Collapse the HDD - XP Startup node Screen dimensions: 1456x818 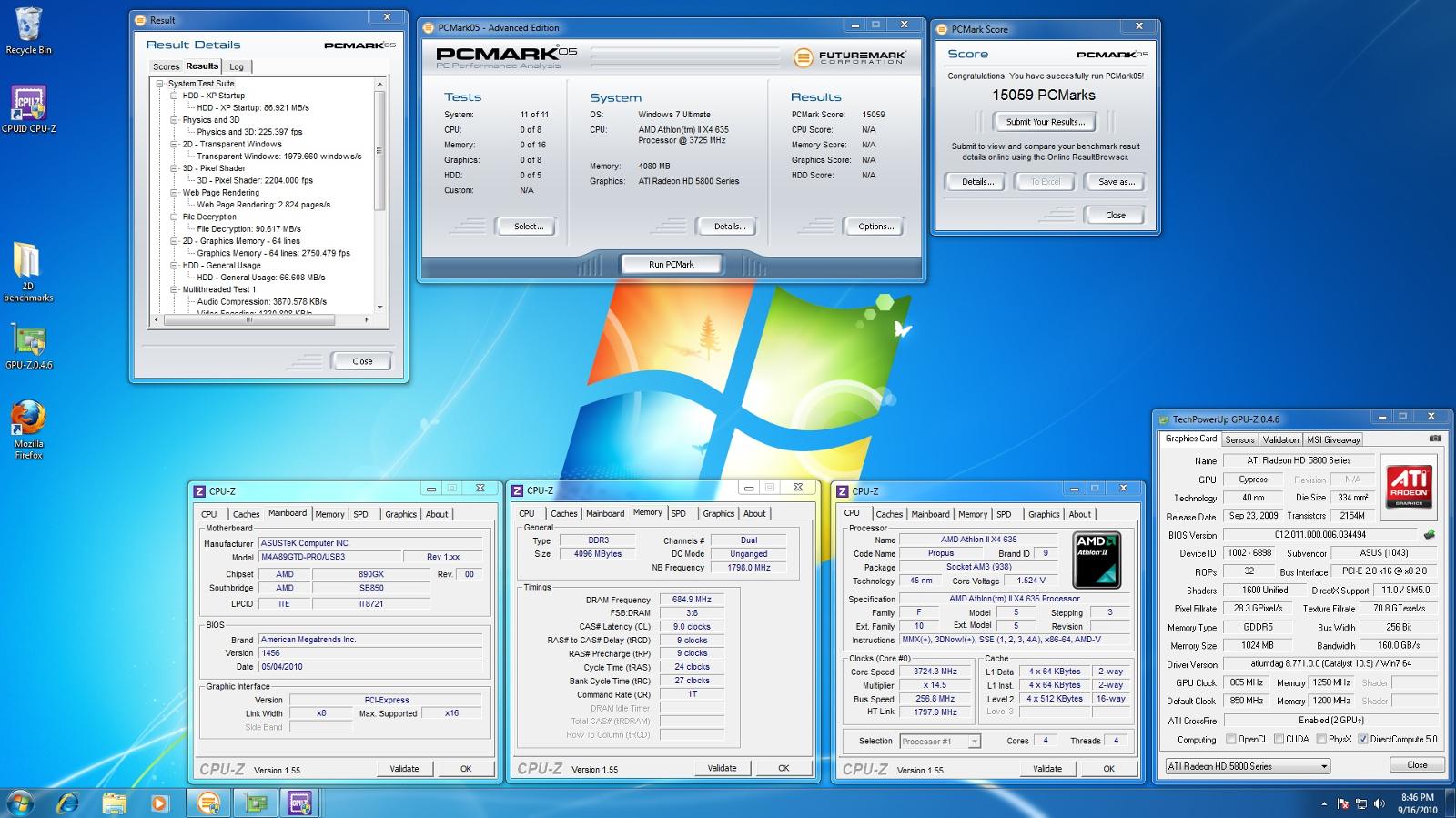pyautogui.click(x=174, y=96)
